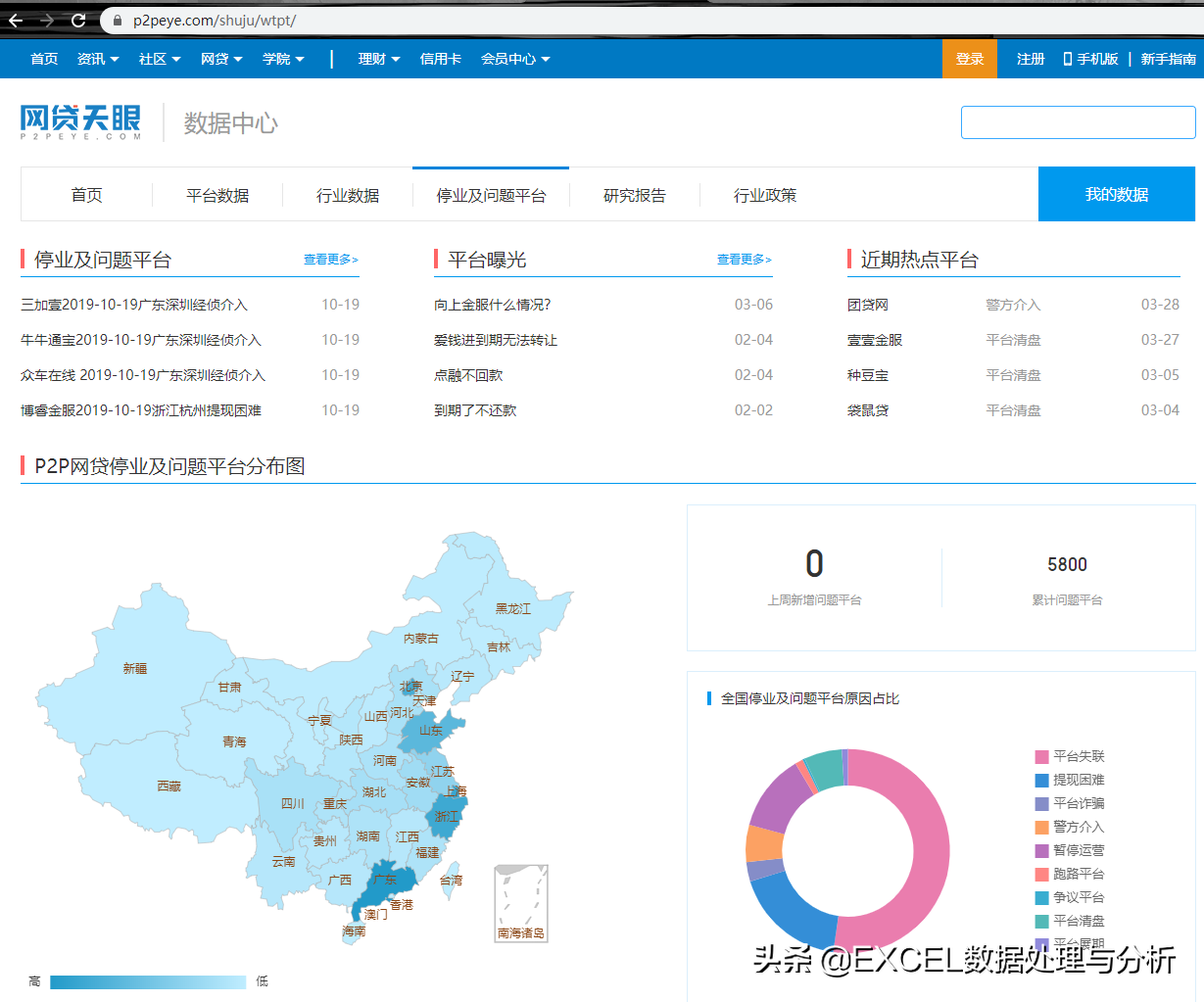Go back with the browser back arrow

pos(16,20)
